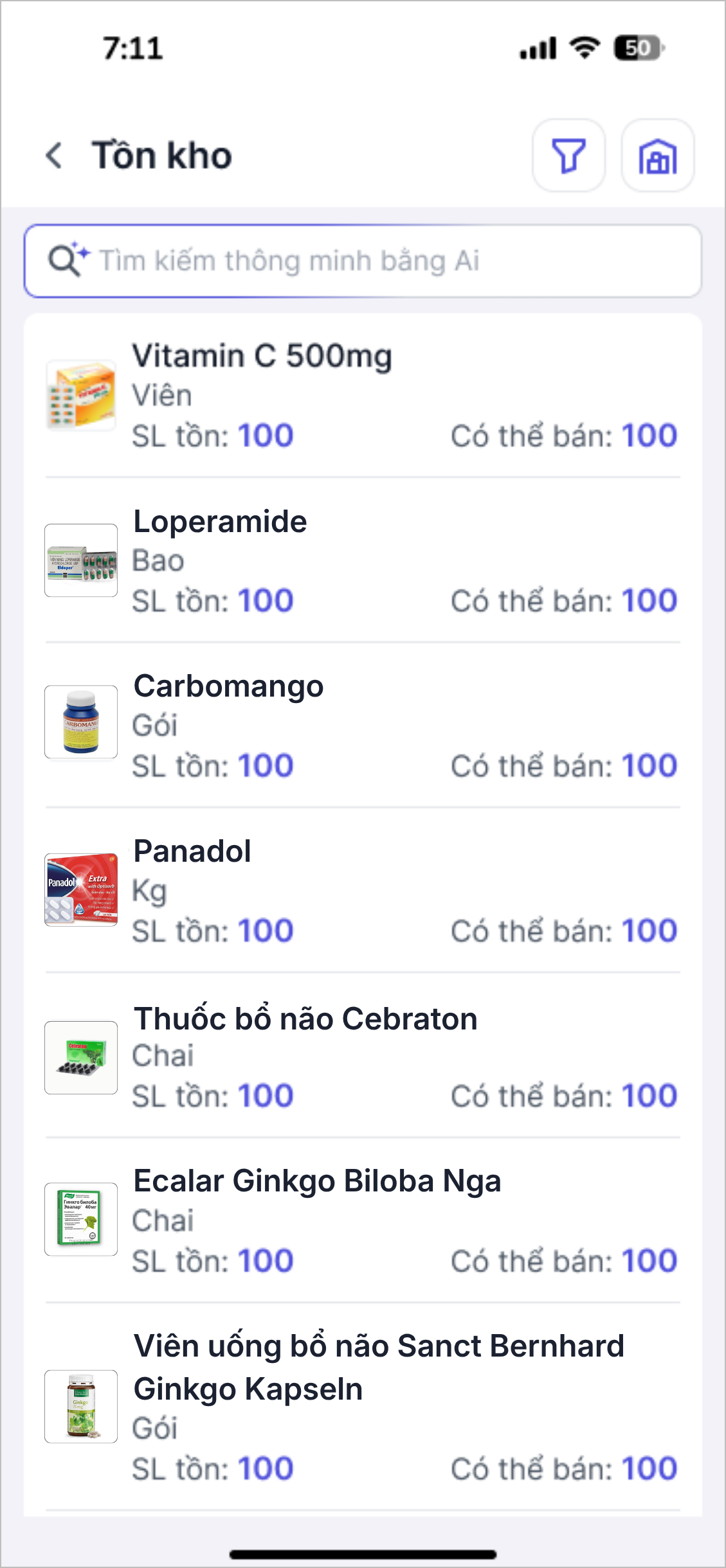Tap Sanct Bernhard Ginkgo bottle thumbnail
The image size is (726, 1568).
pos(81,1407)
